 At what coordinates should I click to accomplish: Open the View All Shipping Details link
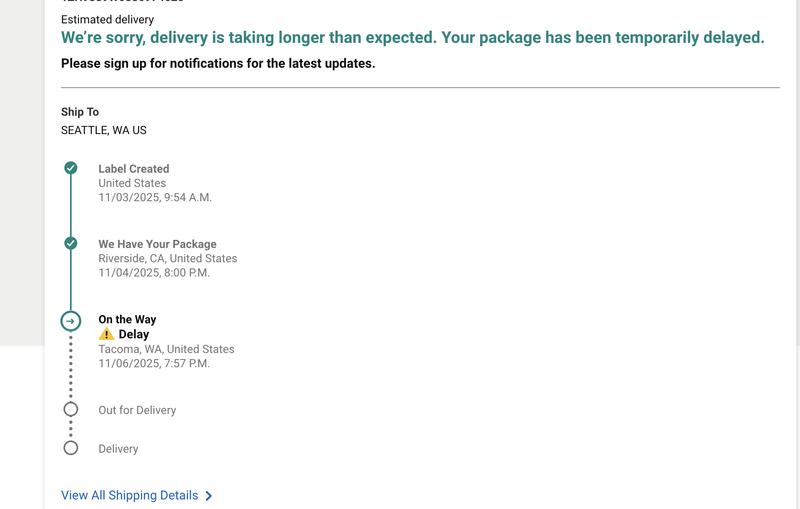click(129, 495)
